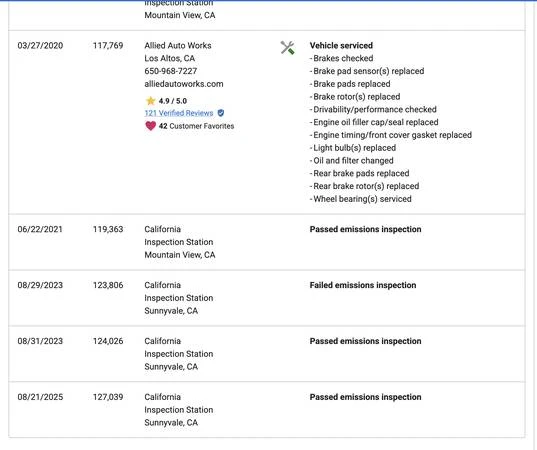
Task: Click the 08/21/2025 record date
Action: click(40, 397)
